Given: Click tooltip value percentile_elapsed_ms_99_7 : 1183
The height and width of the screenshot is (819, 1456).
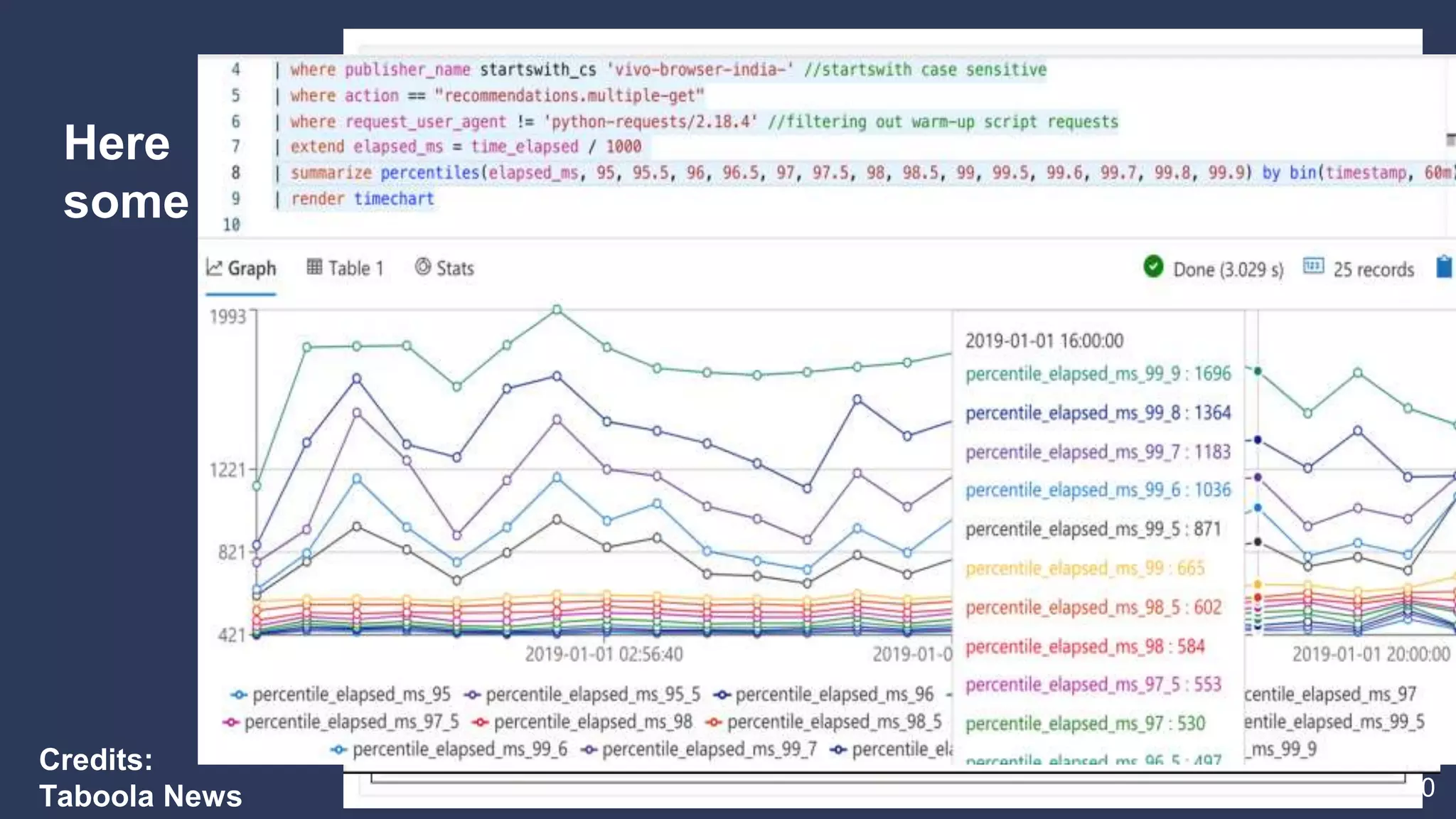Looking at the screenshot, I should 1098,452.
